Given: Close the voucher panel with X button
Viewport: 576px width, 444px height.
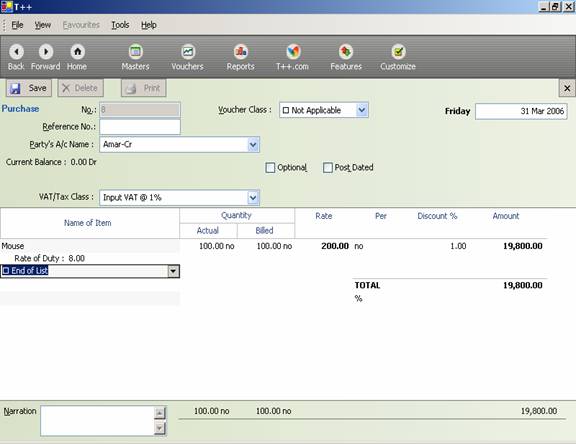Looking at the screenshot, I should point(567,88).
